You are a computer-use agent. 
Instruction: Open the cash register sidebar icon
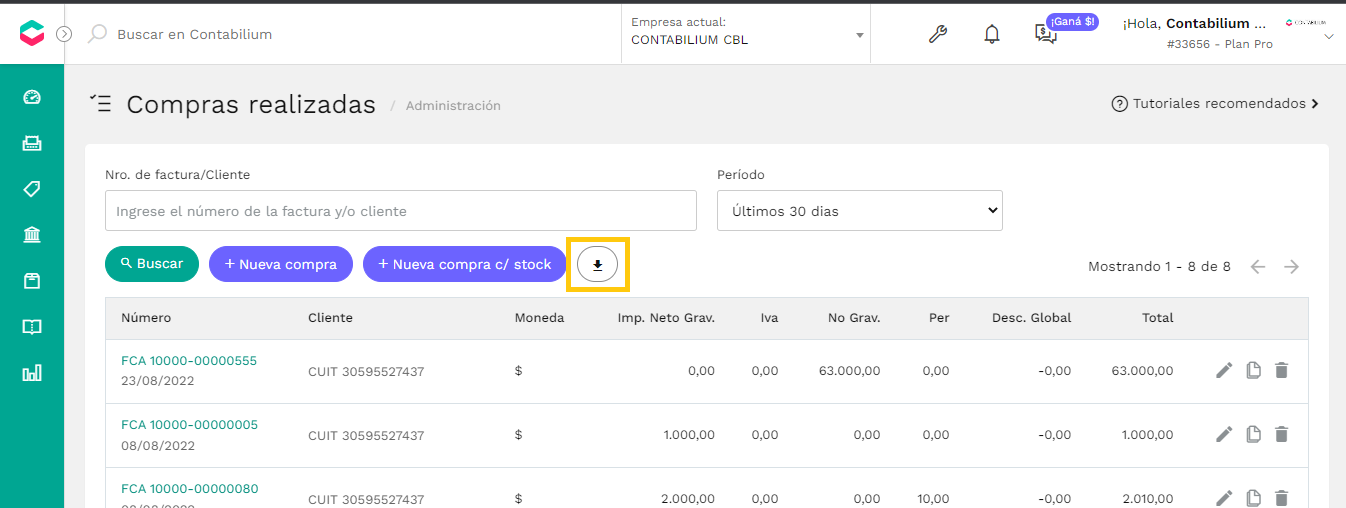(x=32, y=143)
